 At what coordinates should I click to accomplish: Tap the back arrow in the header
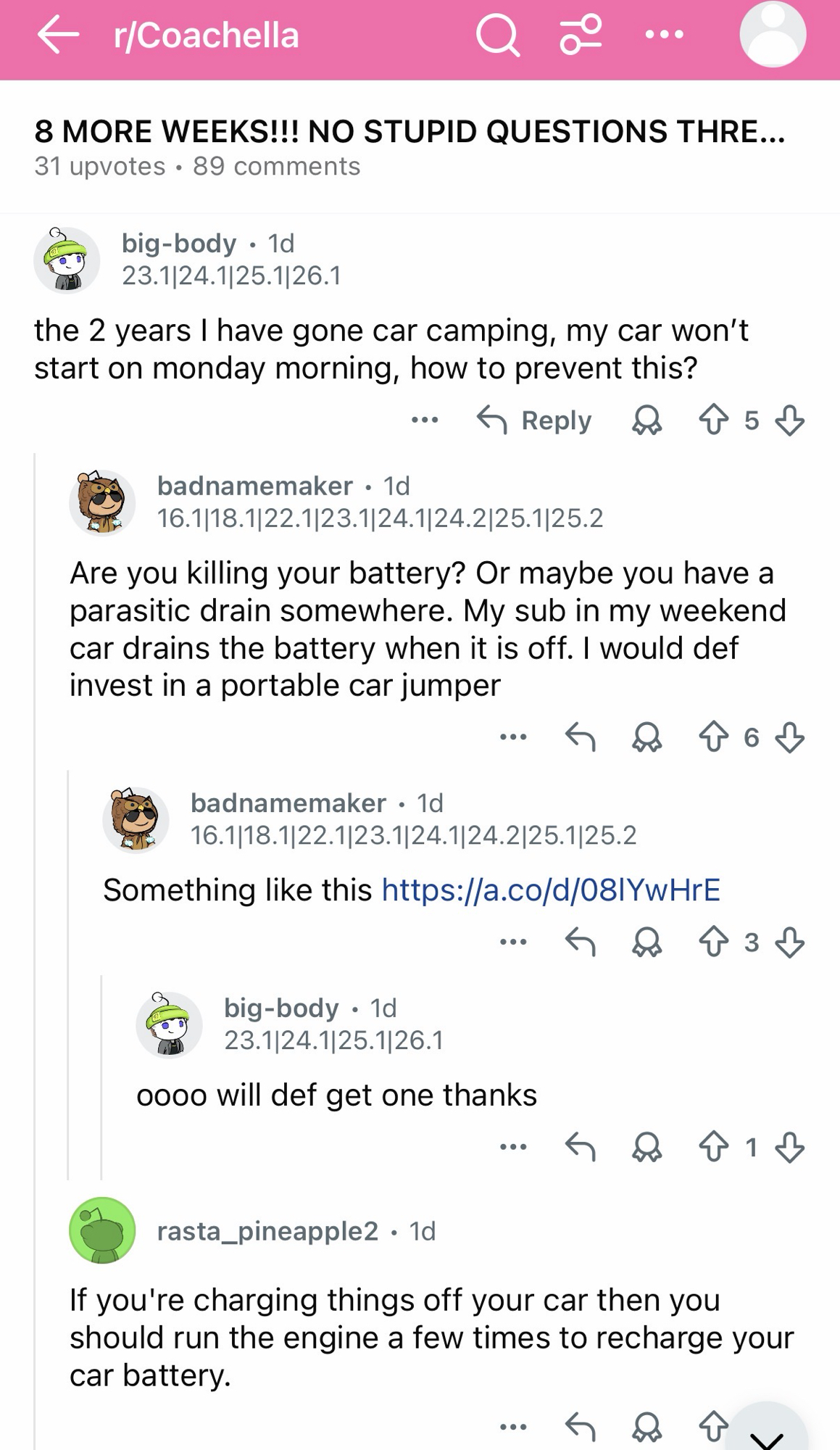(58, 35)
